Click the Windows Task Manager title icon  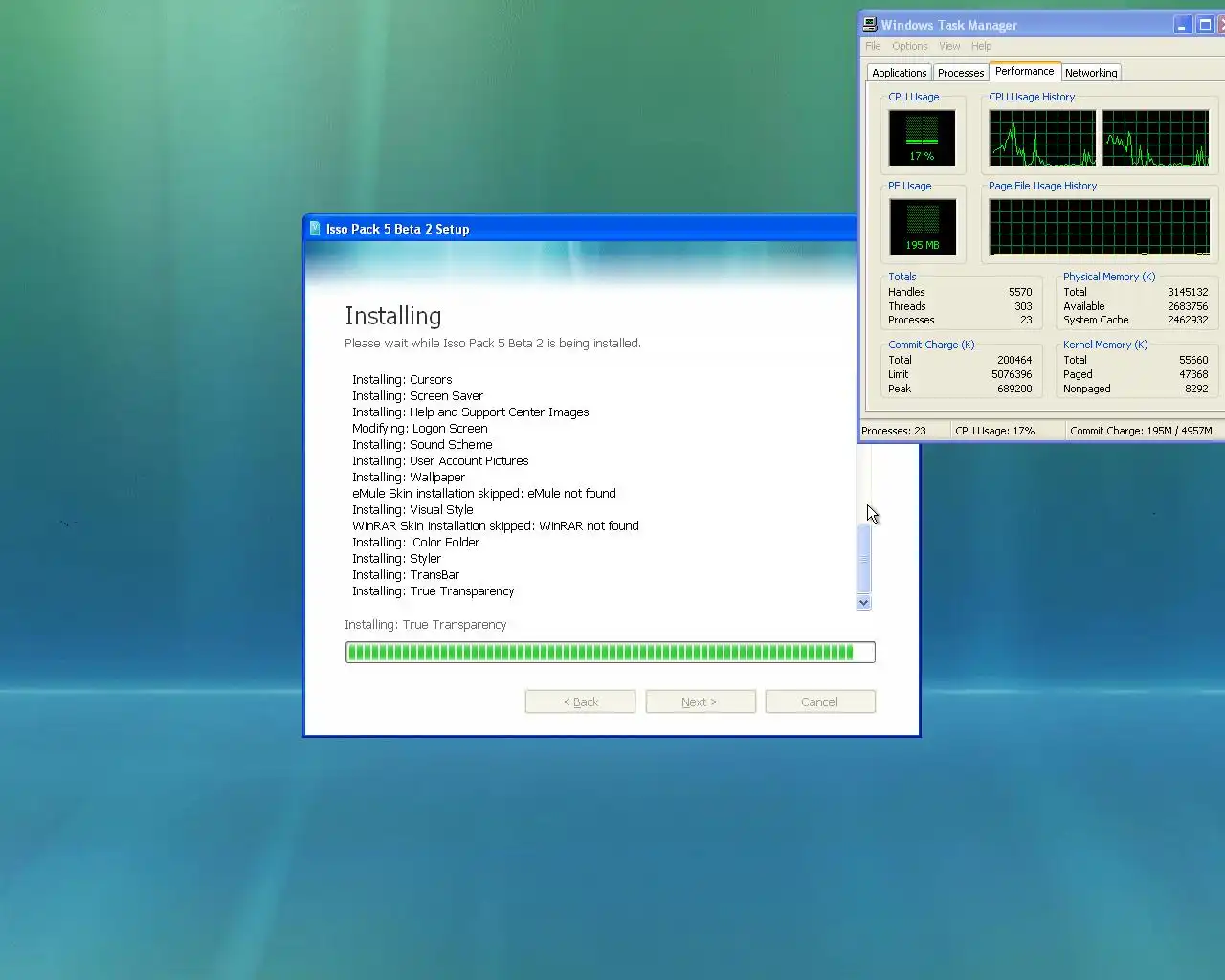coord(870,25)
